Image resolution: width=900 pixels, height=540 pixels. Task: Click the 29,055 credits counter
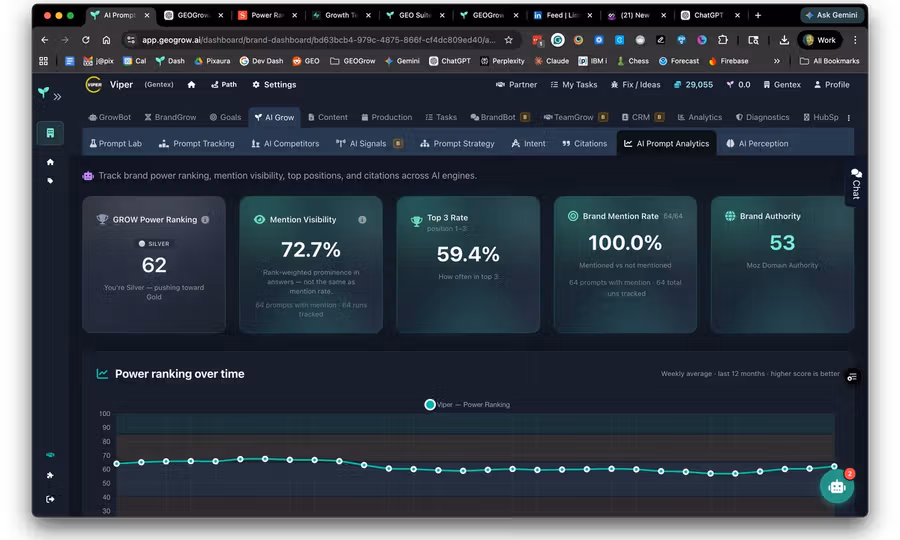[x=693, y=84]
